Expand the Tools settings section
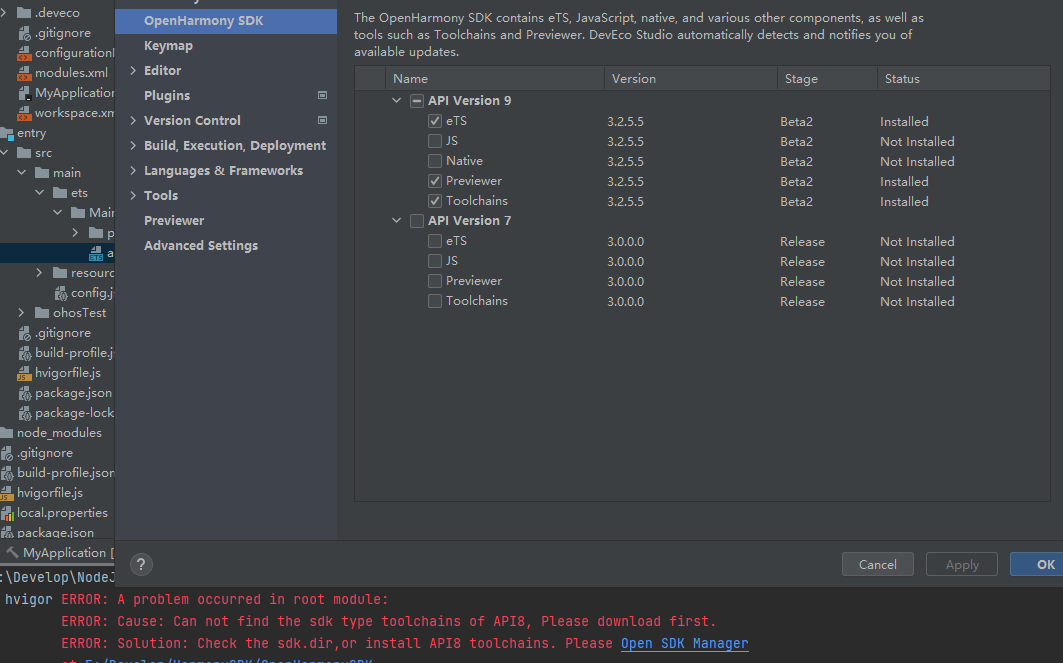Screen dimensions: 1063x663 click(x=133, y=196)
